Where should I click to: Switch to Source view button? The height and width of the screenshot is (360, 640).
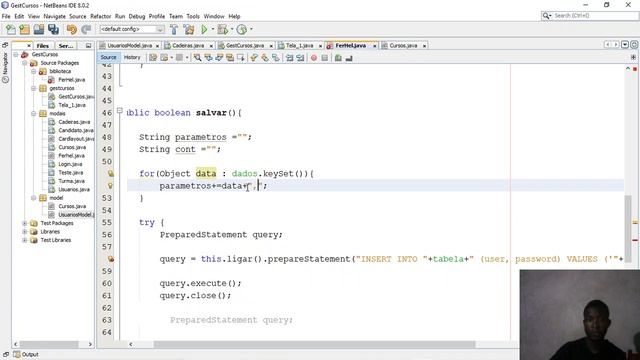pyautogui.click(x=109, y=58)
